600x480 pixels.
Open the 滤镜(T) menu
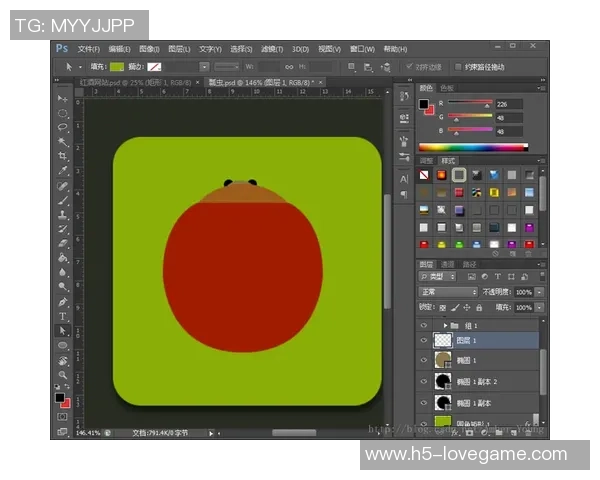point(271,48)
